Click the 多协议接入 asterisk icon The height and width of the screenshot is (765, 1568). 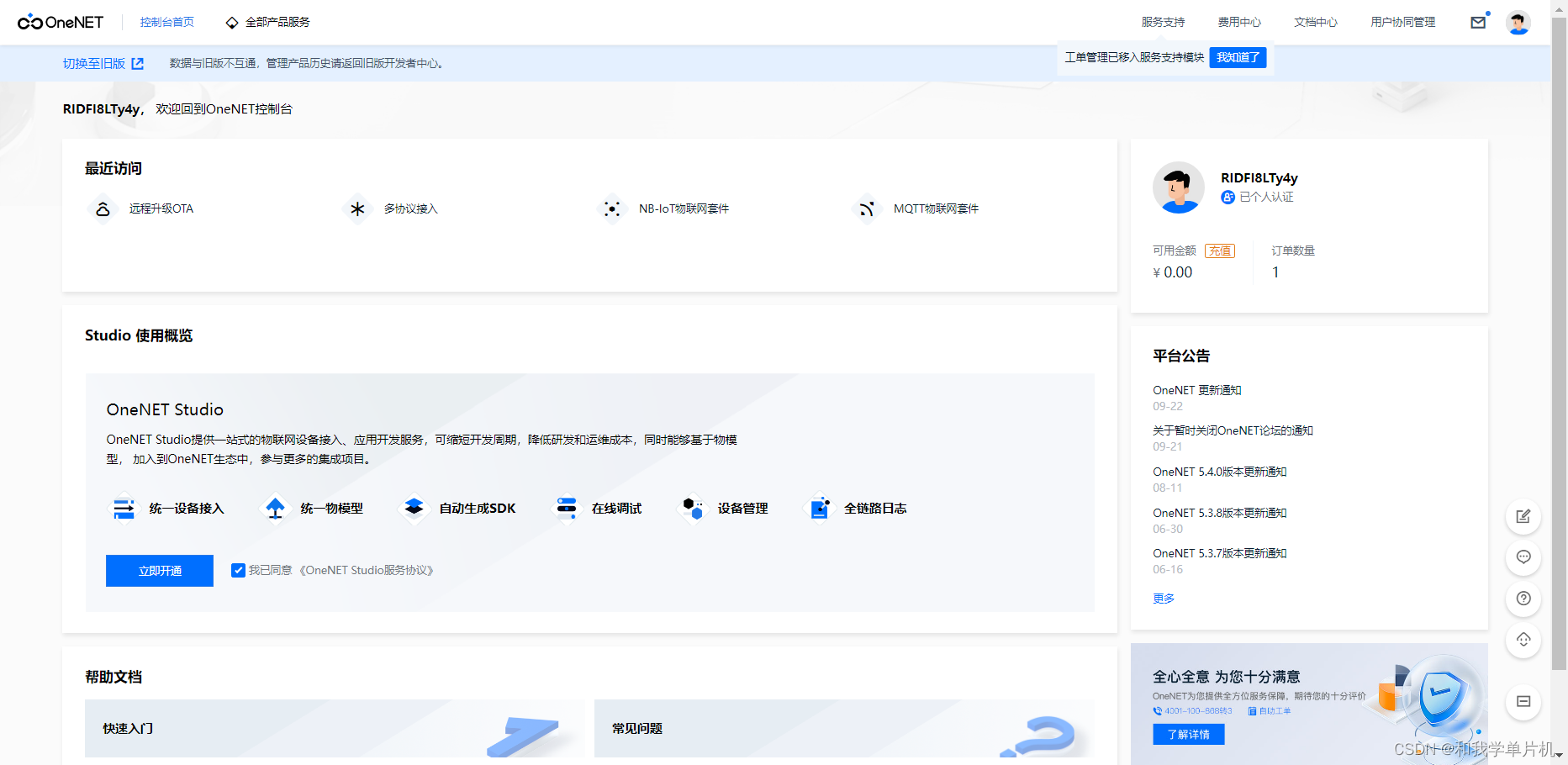pyautogui.click(x=357, y=208)
